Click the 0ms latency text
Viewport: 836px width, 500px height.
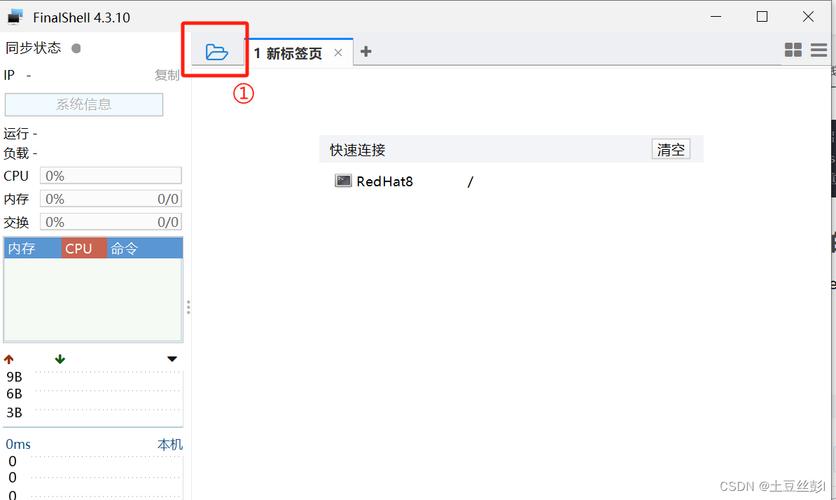point(18,444)
